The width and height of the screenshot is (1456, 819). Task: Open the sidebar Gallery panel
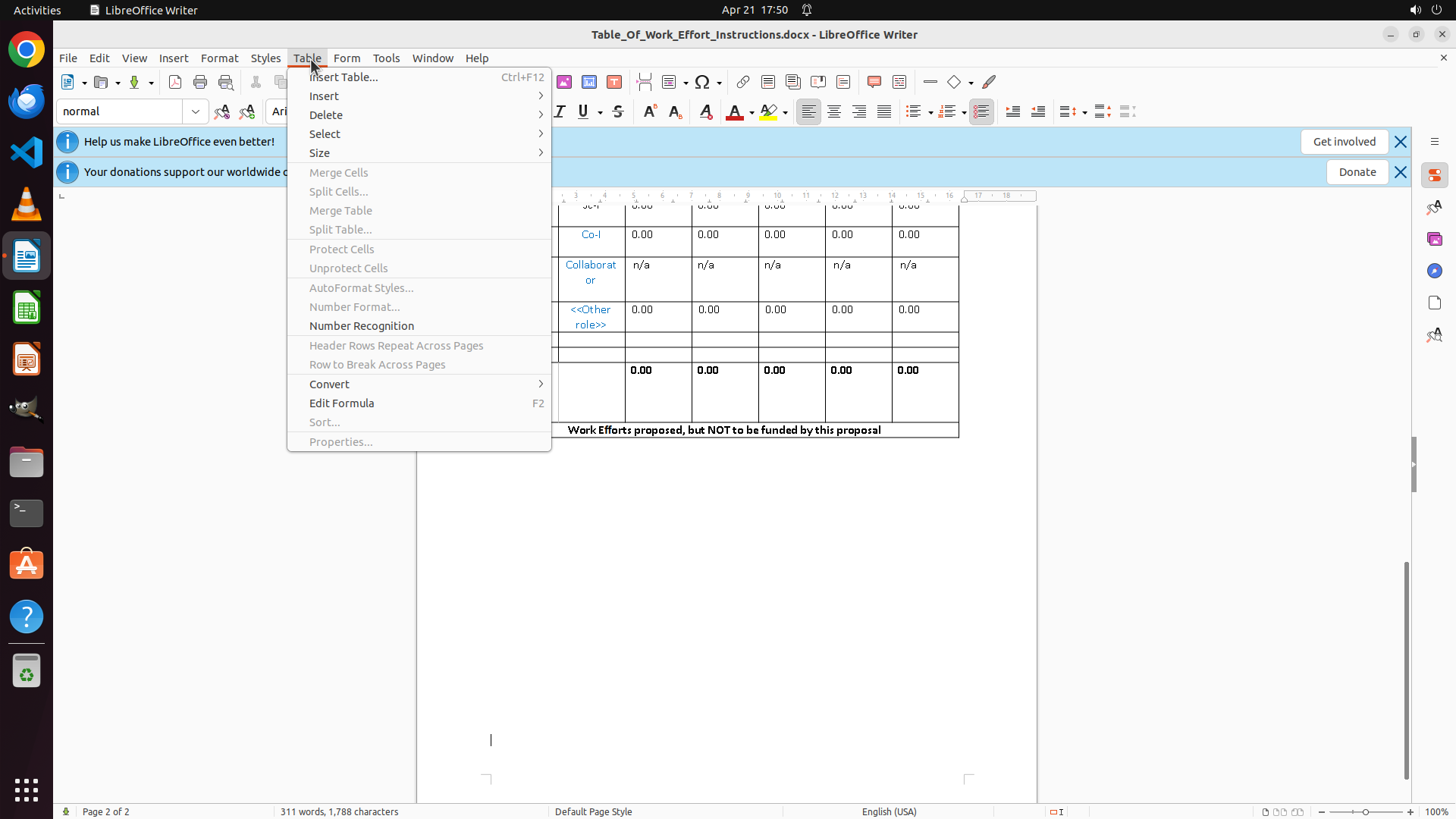coord(1434,239)
